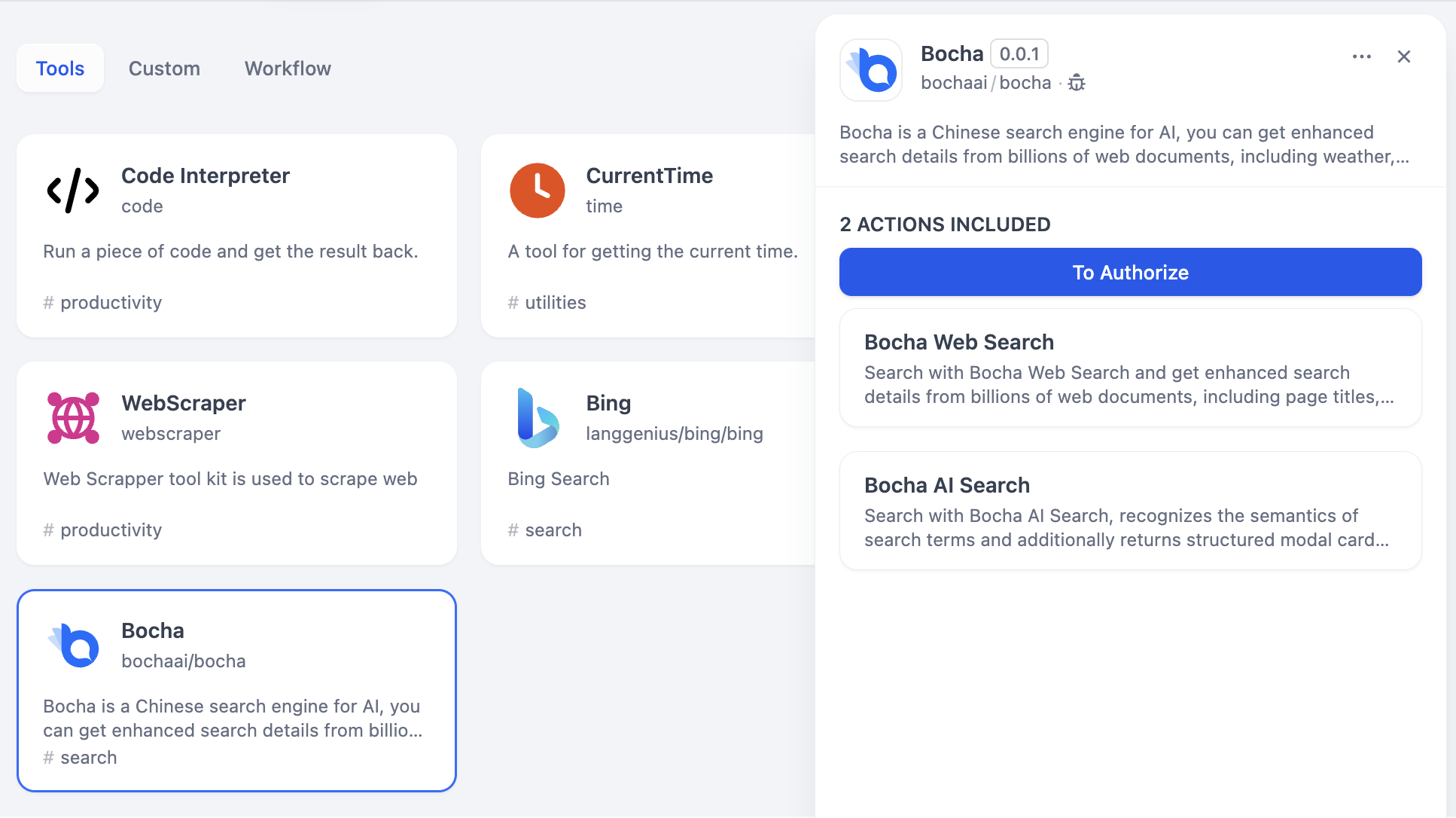This screenshot has width=1456, height=818.
Task: Select the Code Interpreter tool card
Action: tap(236, 236)
